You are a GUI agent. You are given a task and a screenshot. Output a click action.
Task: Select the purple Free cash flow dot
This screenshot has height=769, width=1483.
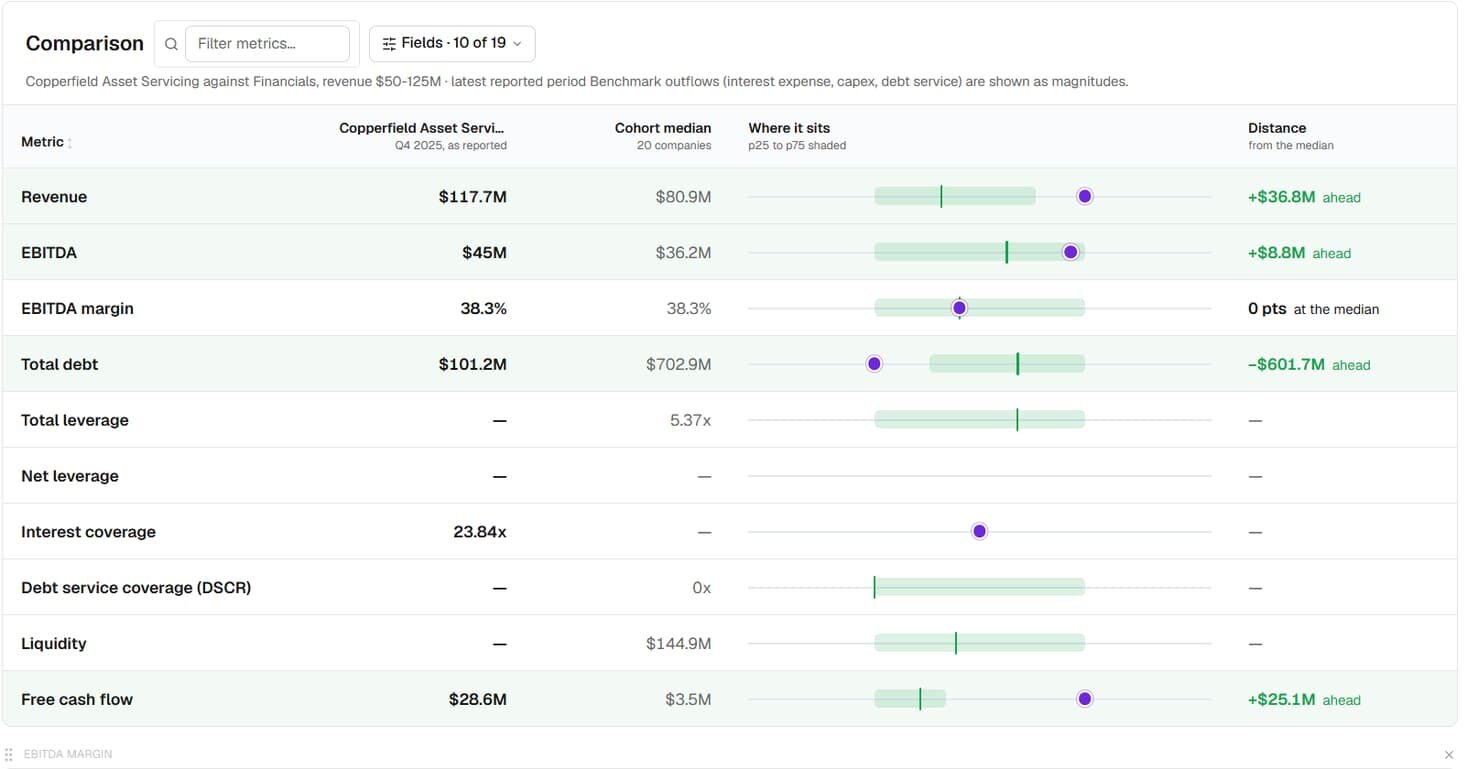pos(1085,699)
